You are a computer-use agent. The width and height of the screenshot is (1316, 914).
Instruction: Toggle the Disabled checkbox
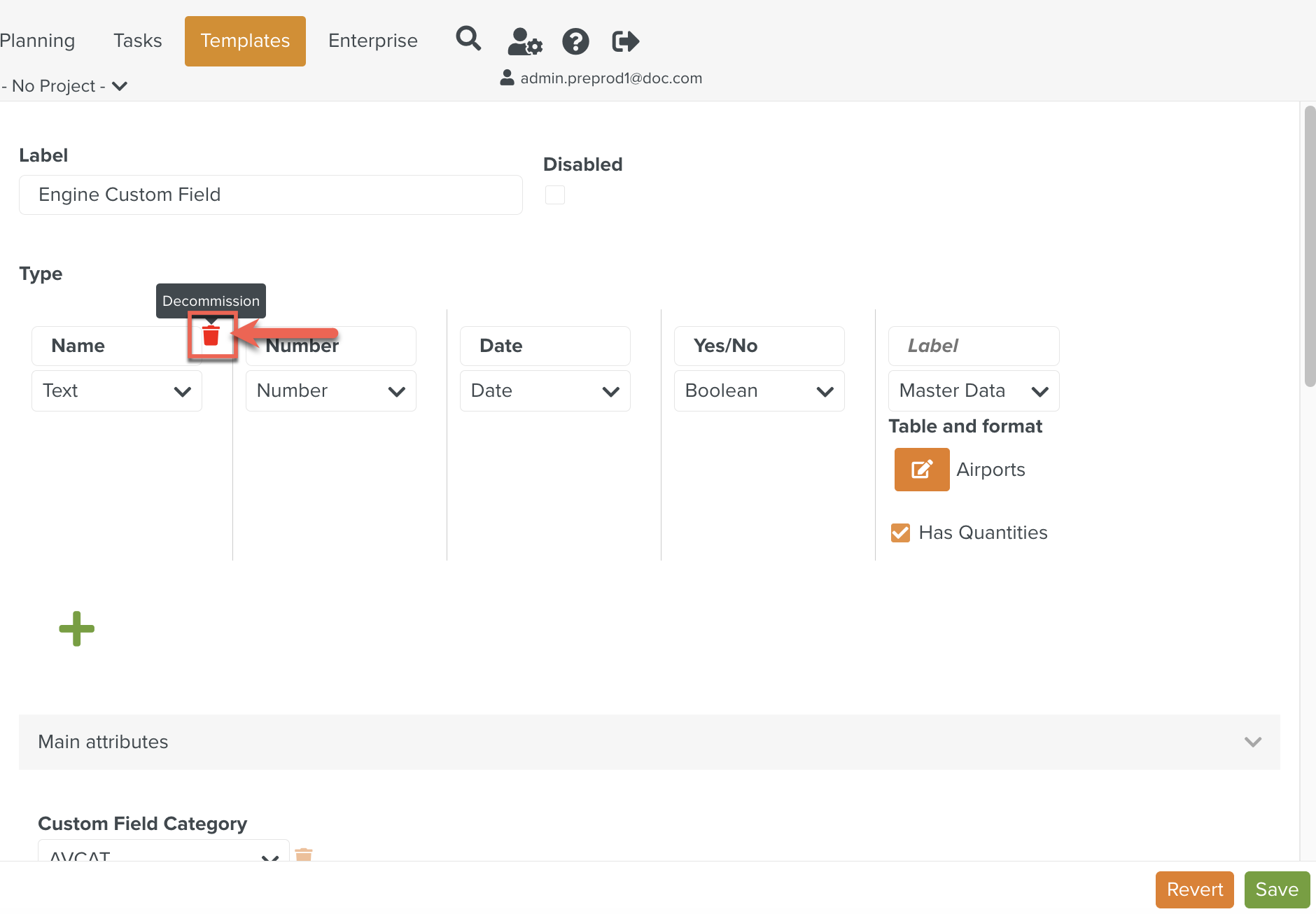click(x=555, y=195)
